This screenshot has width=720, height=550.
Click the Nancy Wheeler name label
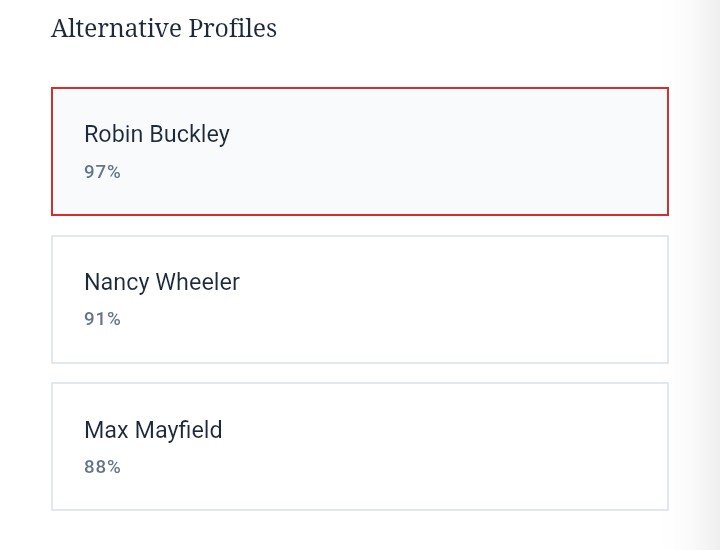[x=162, y=282]
